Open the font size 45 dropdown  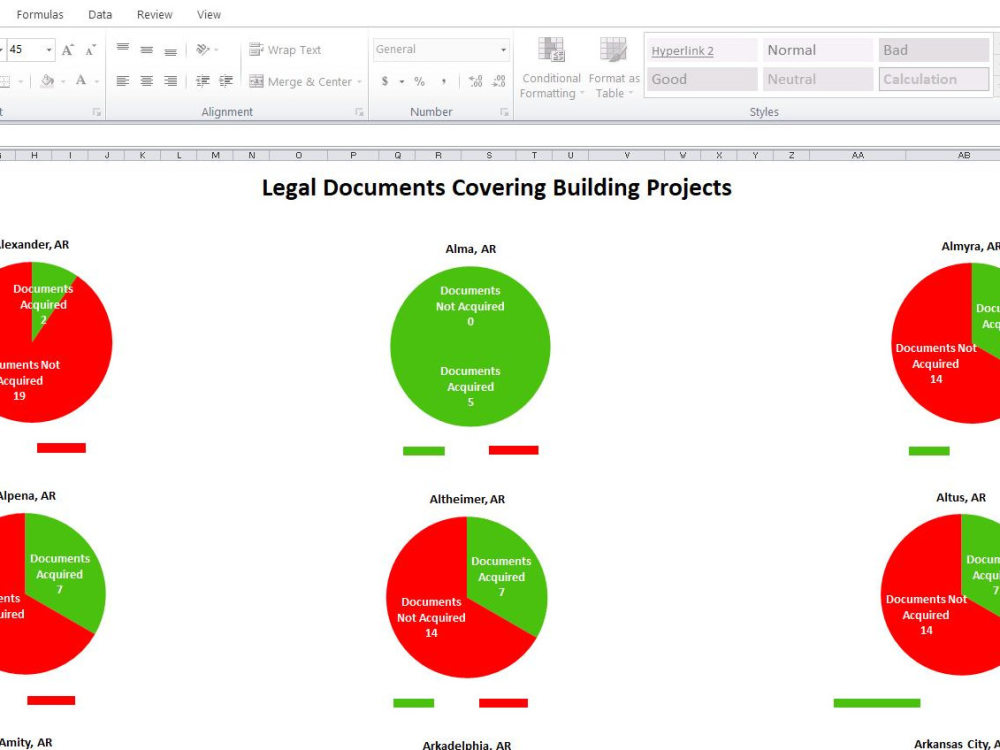coord(48,50)
